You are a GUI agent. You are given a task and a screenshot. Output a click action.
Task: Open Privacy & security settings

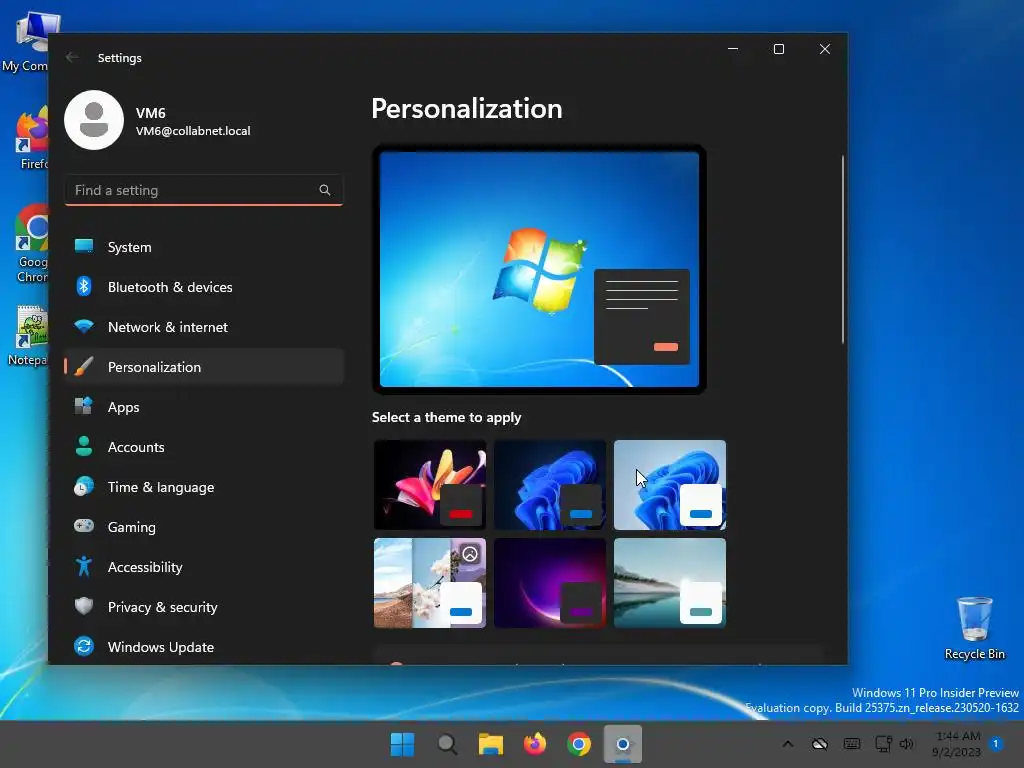(204, 607)
